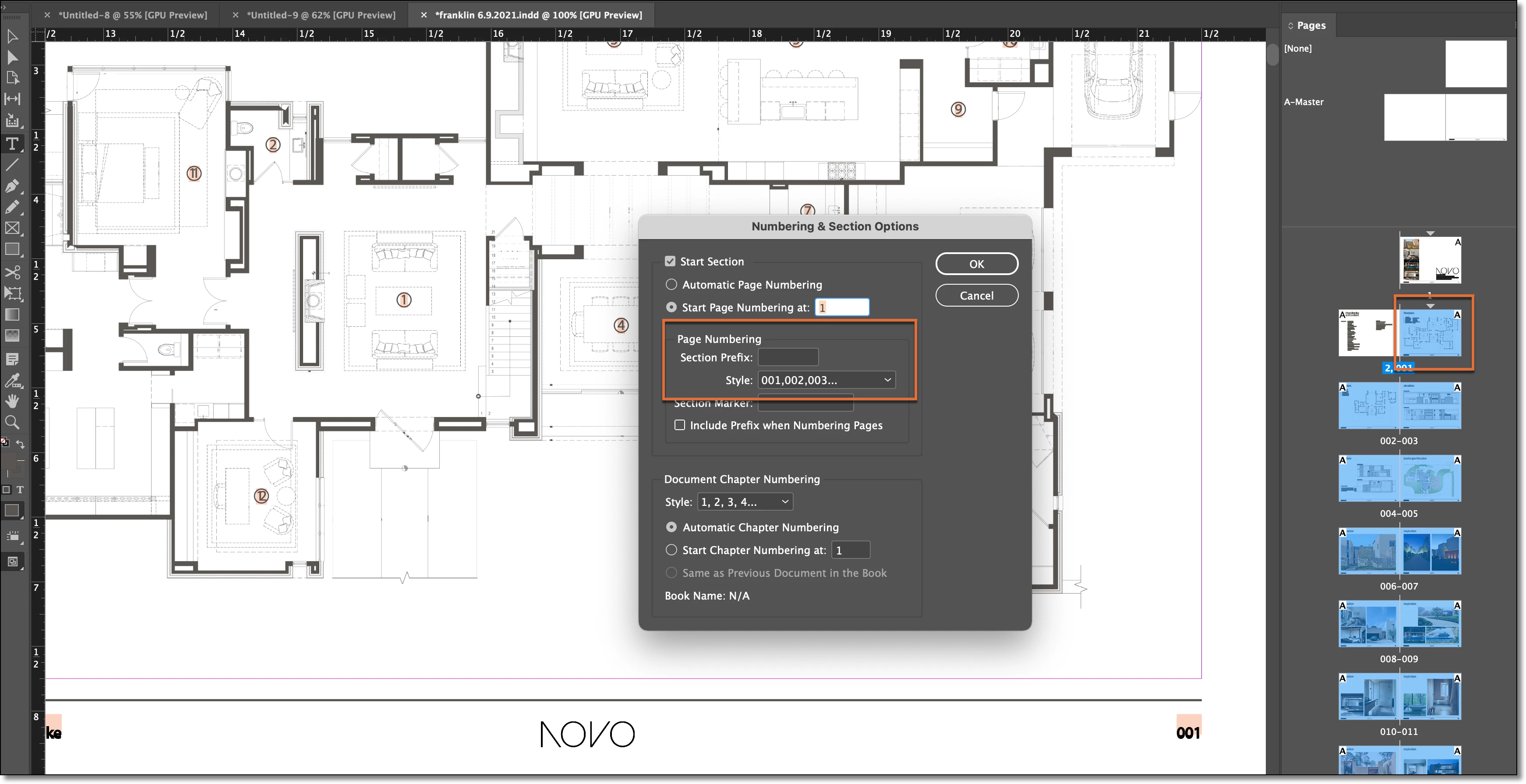1526x784 pixels.
Task: Select the Selection arrow tool
Action: (12, 37)
